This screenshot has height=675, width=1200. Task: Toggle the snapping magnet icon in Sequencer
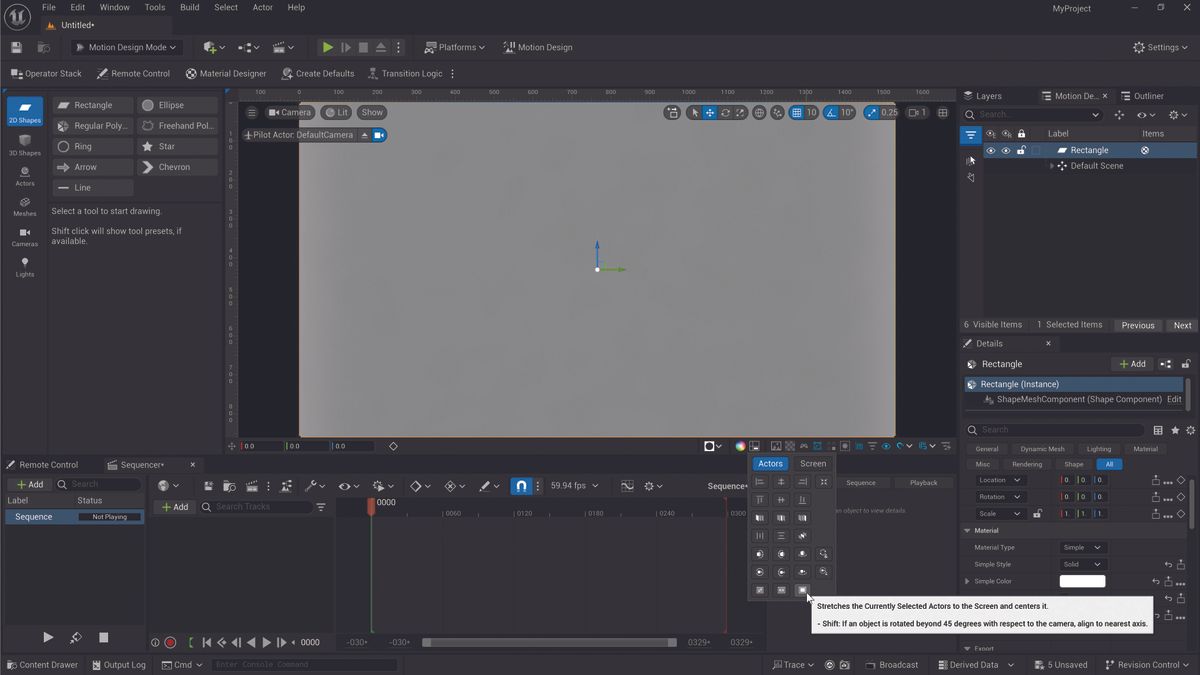pos(521,485)
